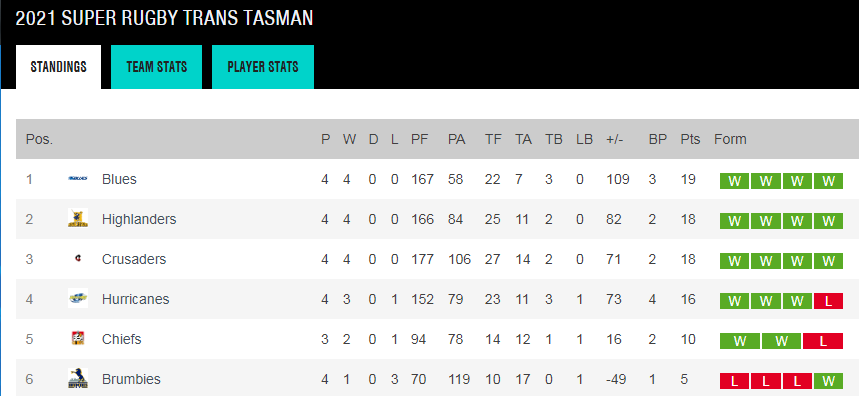Screen dimensions: 859x396
Task: Click the Brumbies green W form badge
Action: 828,381
